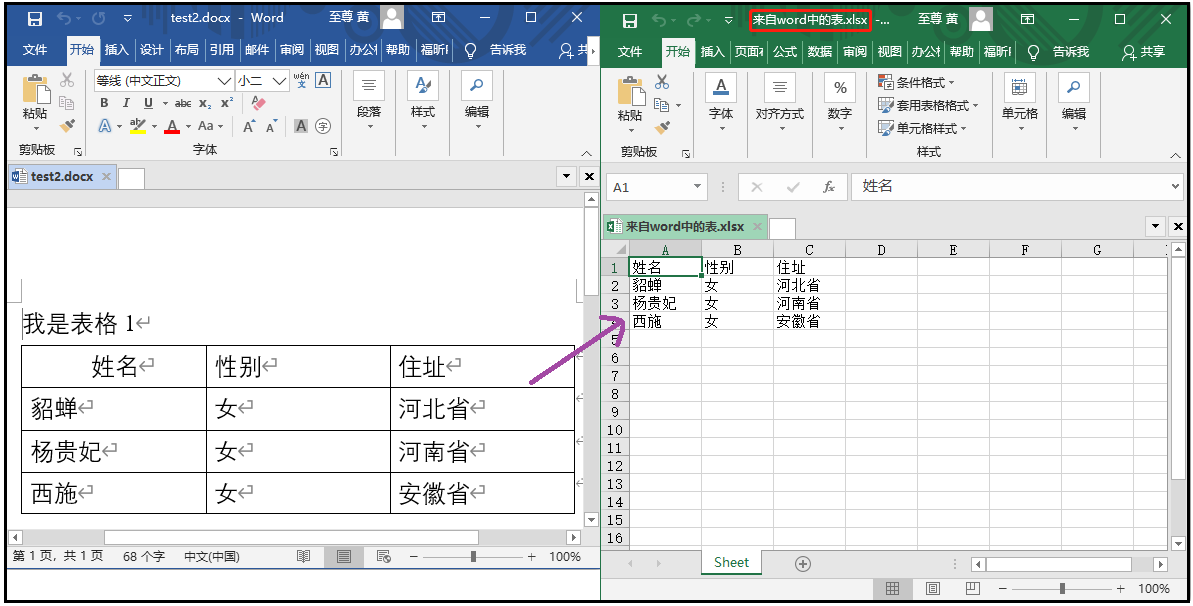Image resolution: width=1193 pixels, height=606 pixels.
Task: Save the Excel workbook
Action: [x=630, y=21]
